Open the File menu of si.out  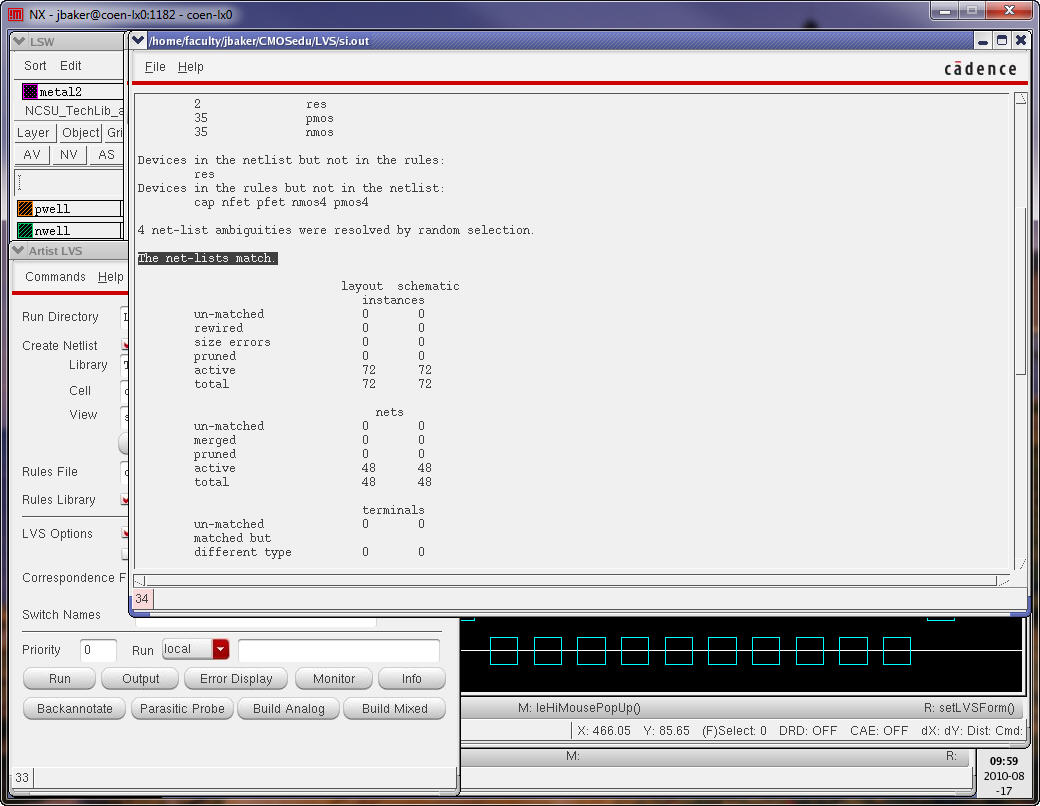[155, 67]
